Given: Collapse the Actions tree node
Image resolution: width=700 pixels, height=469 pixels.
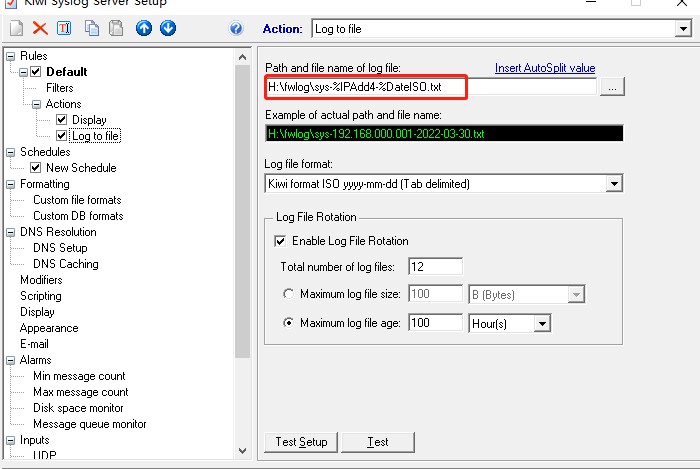Looking at the screenshot, I should 37,105.
